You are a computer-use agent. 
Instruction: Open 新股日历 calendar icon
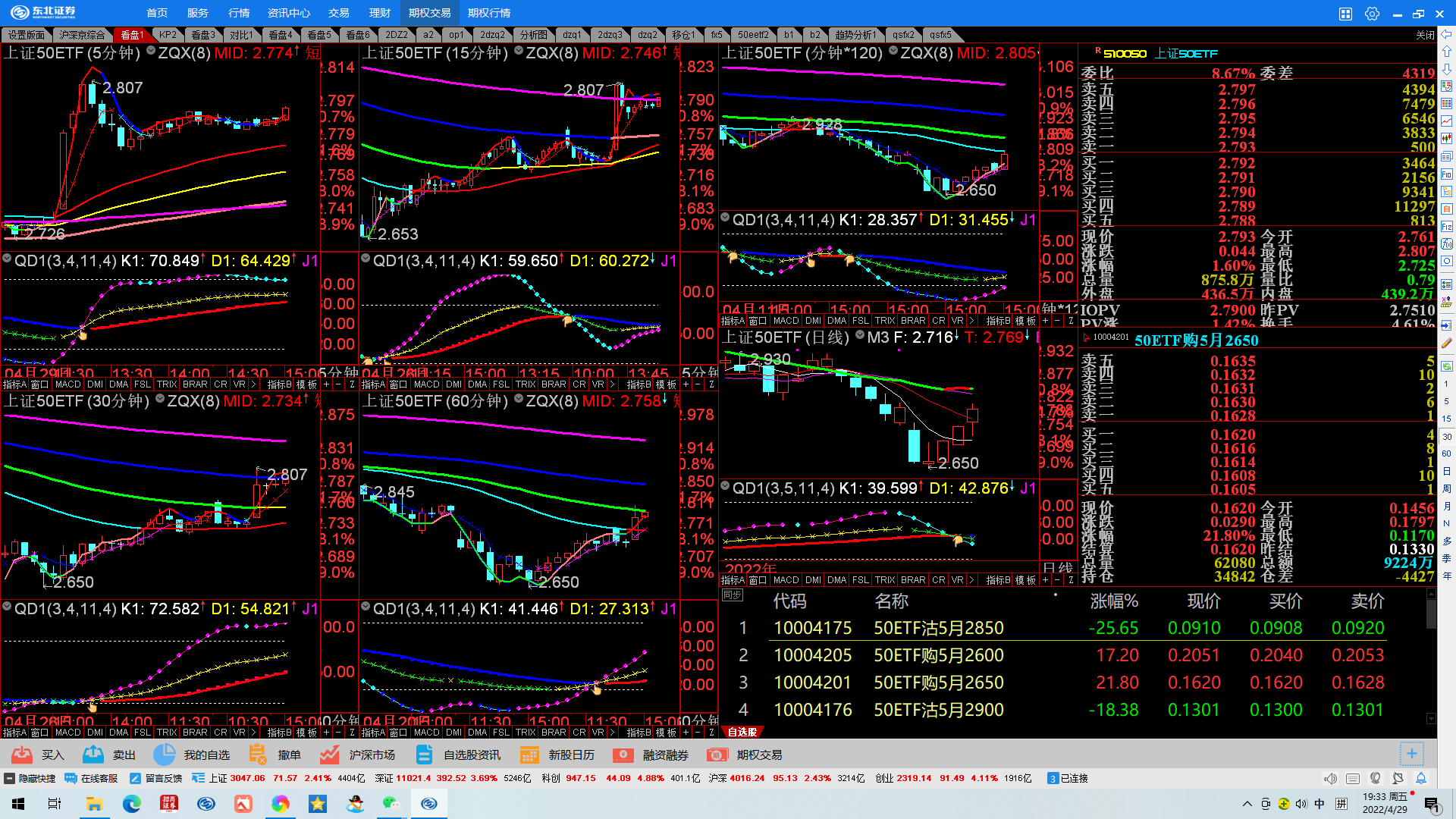[x=529, y=755]
